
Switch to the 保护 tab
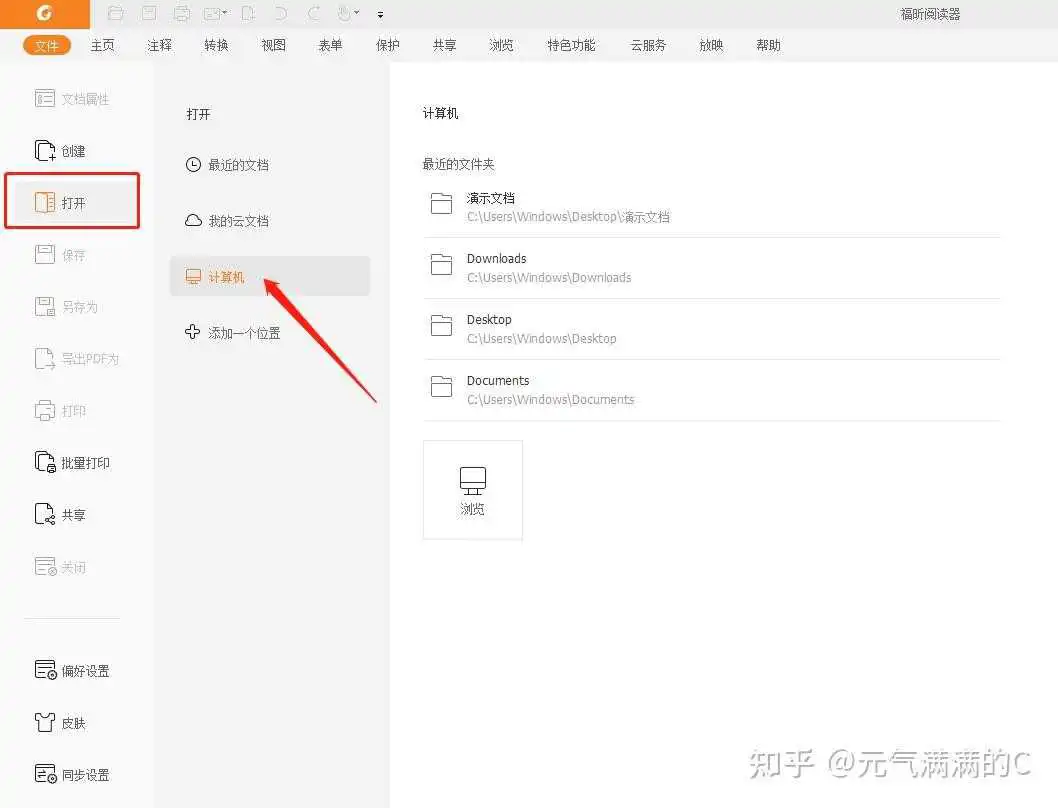(x=387, y=45)
